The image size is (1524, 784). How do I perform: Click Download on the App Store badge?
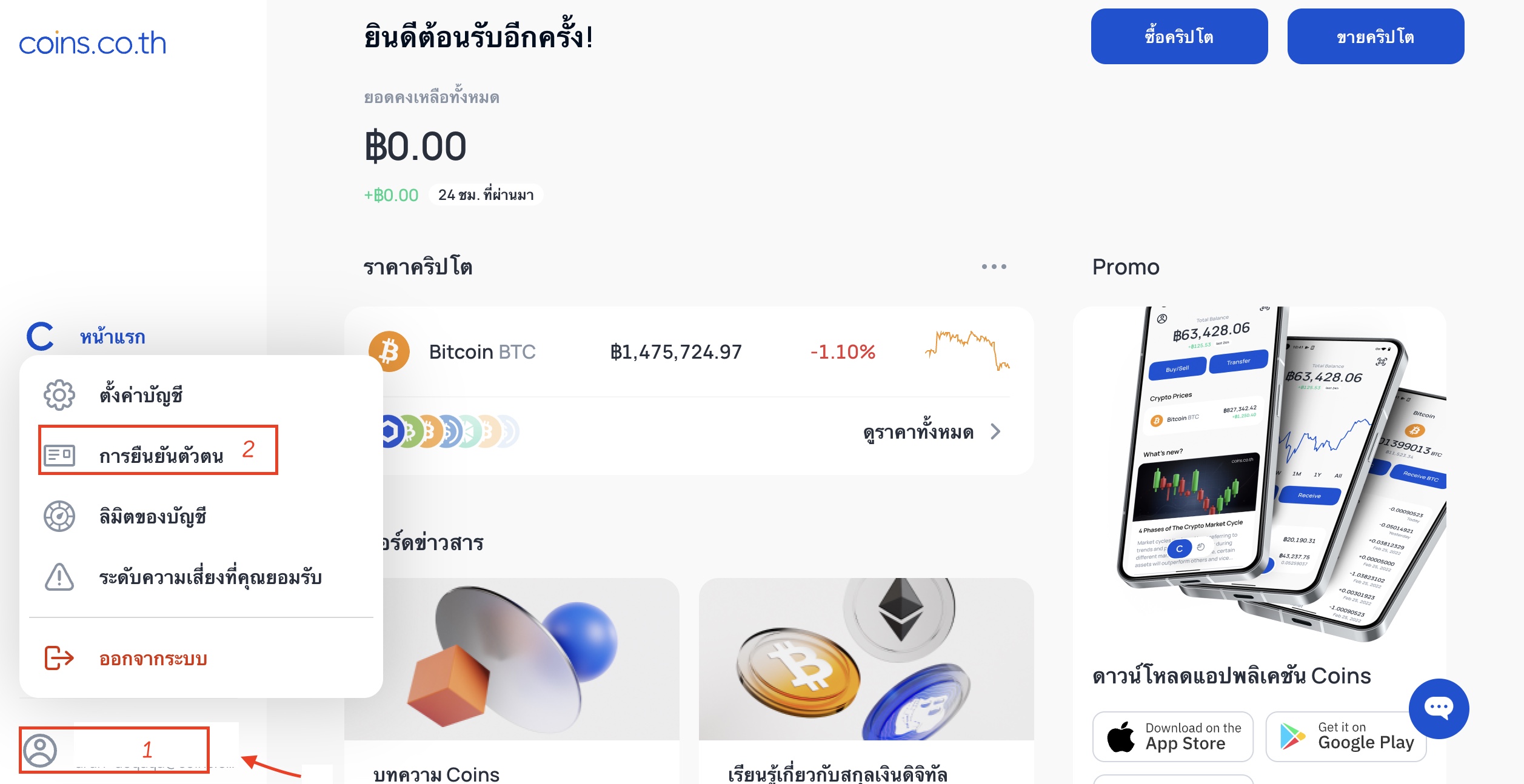pyautogui.click(x=1172, y=736)
